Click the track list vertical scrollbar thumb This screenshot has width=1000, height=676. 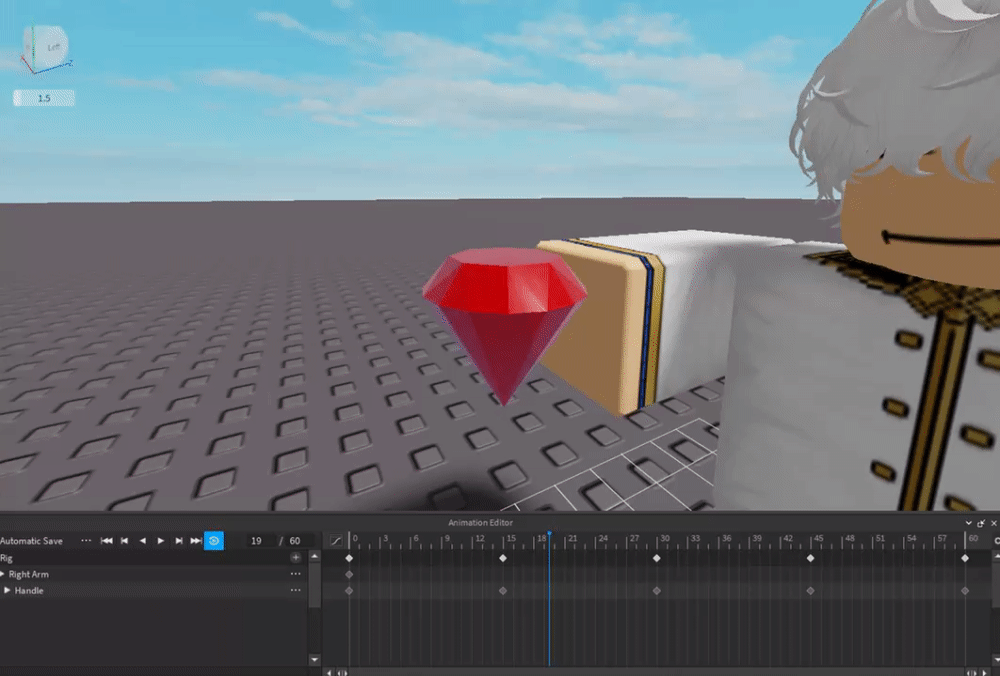point(314,585)
